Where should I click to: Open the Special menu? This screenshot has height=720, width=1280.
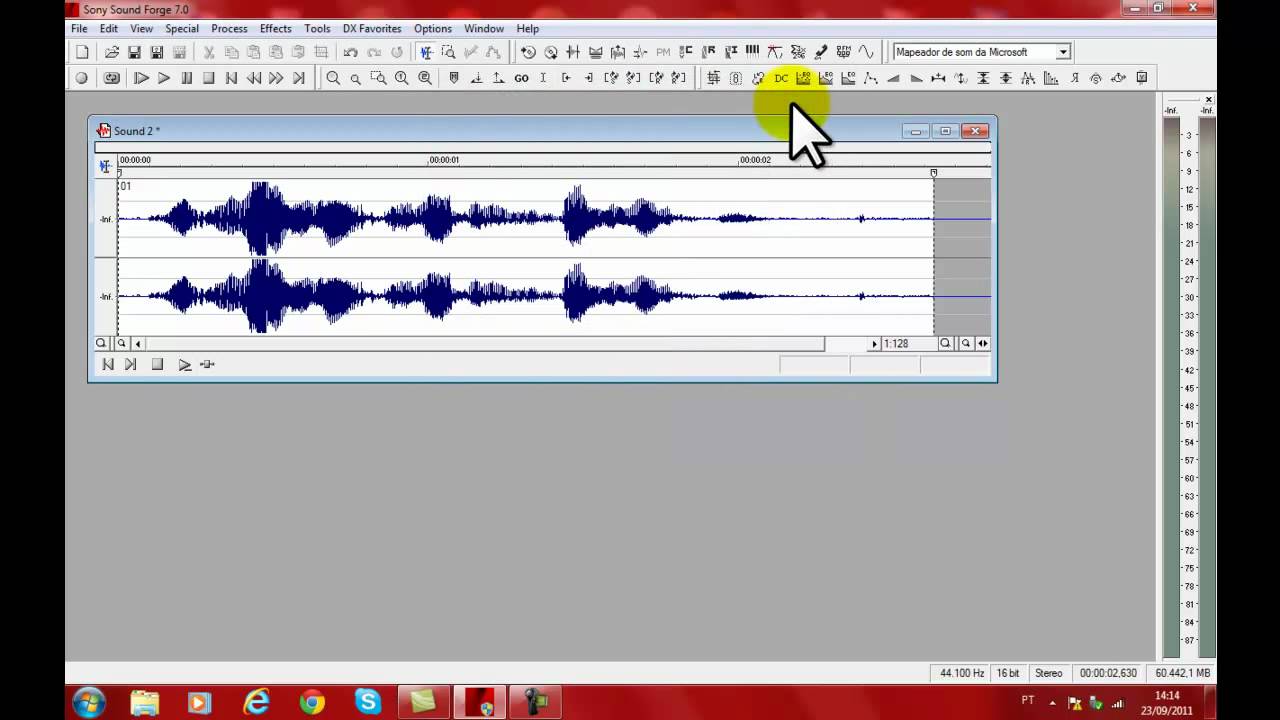pos(182,29)
